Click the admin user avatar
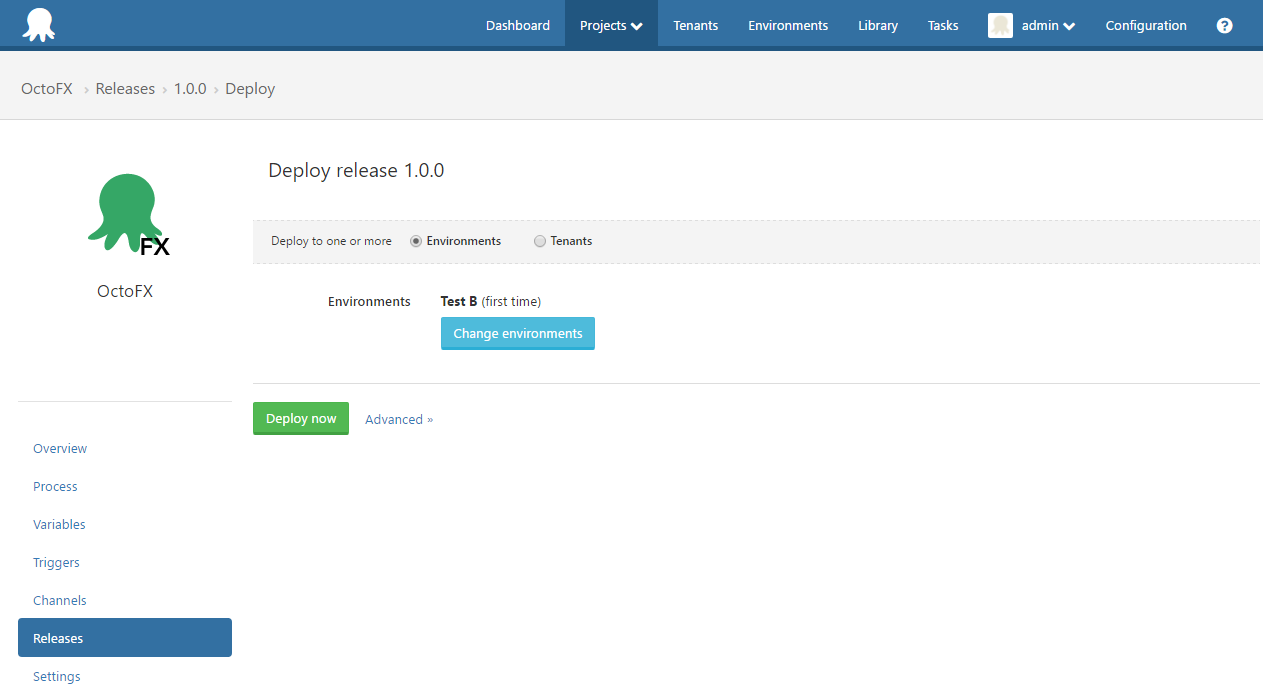This screenshot has height=698, width=1263. tap(1000, 25)
